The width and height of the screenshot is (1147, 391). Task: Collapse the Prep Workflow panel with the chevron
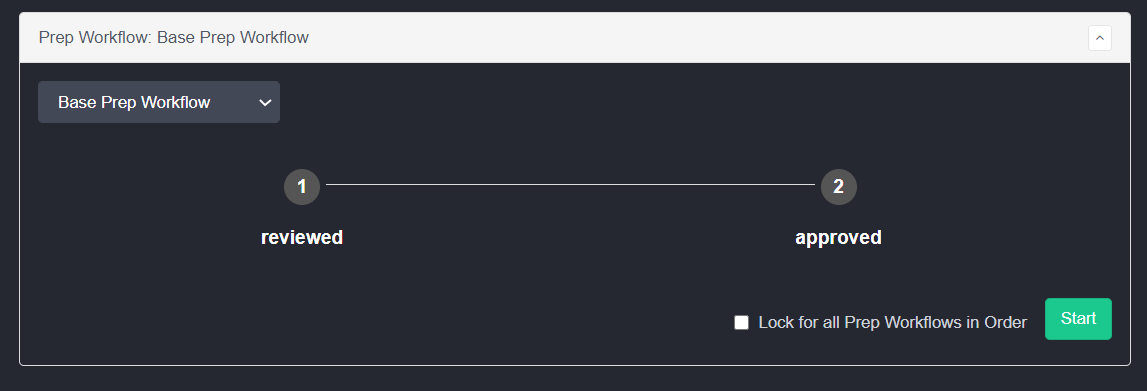1099,37
